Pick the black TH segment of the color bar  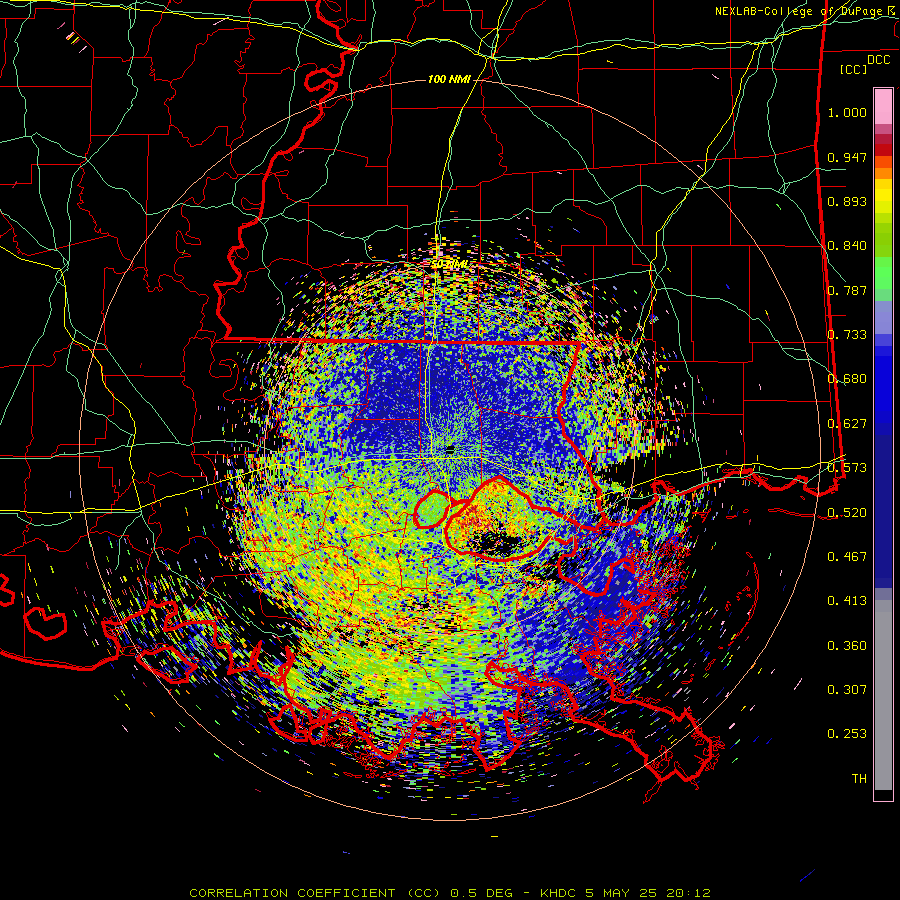[883, 794]
